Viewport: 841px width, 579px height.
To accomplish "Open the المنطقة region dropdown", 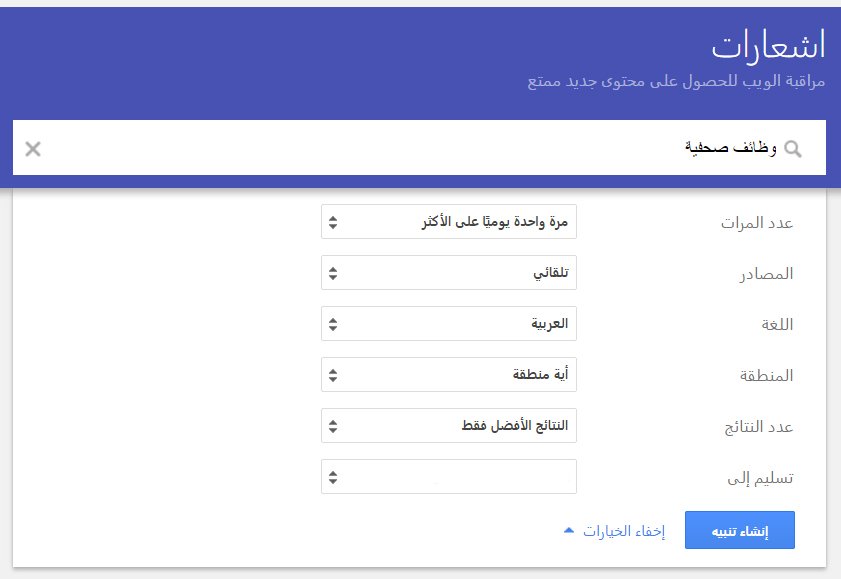I will tap(449, 374).
